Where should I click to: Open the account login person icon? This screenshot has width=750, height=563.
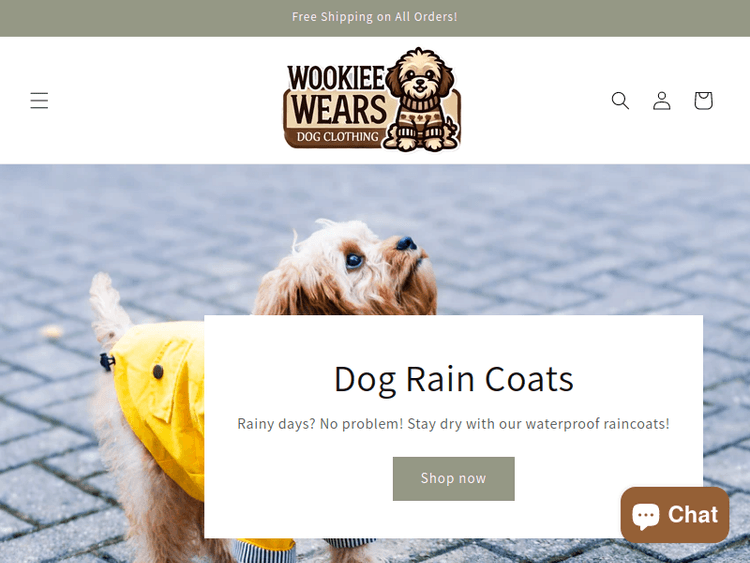[x=662, y=100]
